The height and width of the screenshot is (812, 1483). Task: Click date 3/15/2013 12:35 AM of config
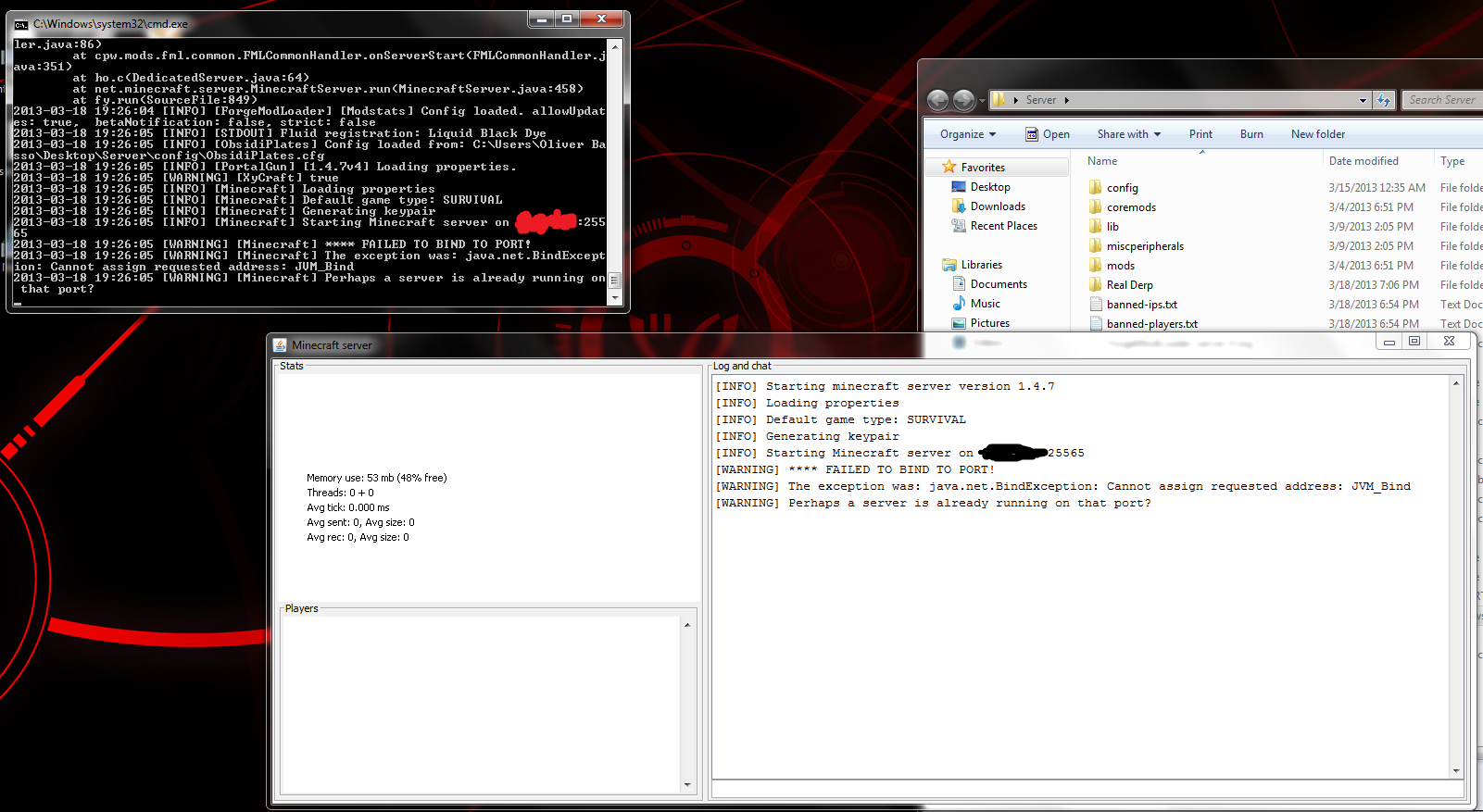point(1376,188)
